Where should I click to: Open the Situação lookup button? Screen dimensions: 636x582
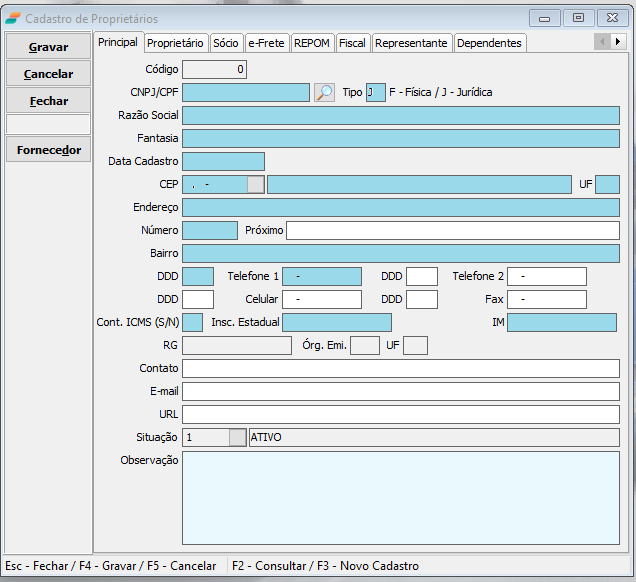237,437
